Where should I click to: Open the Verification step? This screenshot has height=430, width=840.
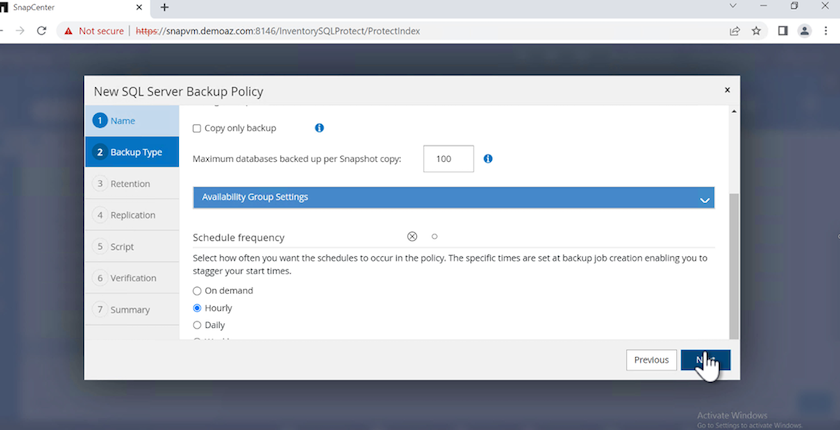point(132,278)
